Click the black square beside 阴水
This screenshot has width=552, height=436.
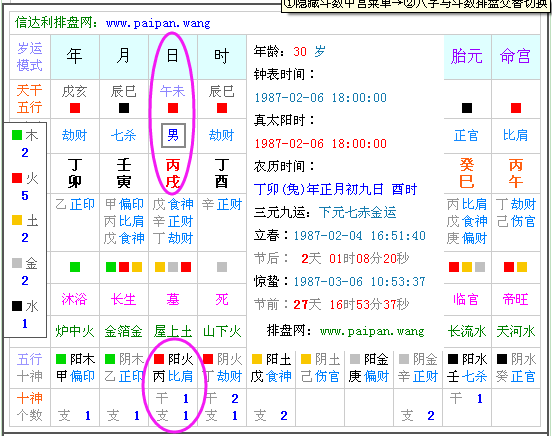[502, 359]
